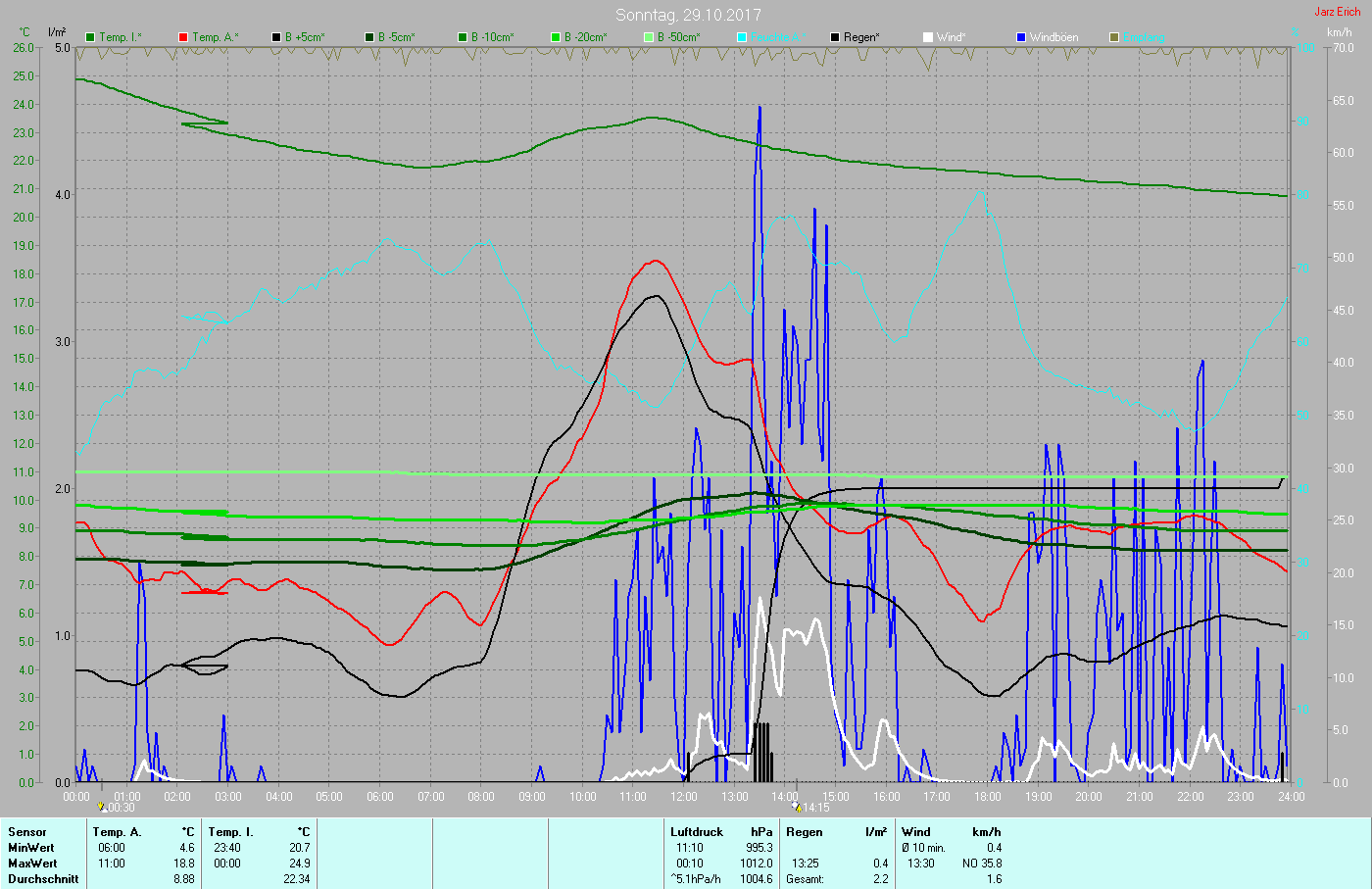Click the B -5cm legend marker
The image size is (1372, 889).
click(x=369, y=37)
